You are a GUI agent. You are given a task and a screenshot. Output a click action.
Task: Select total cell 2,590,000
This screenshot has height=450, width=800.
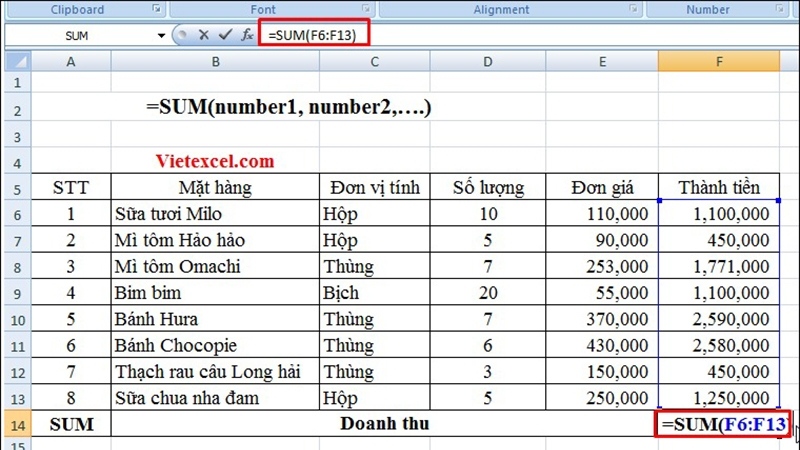719,319
